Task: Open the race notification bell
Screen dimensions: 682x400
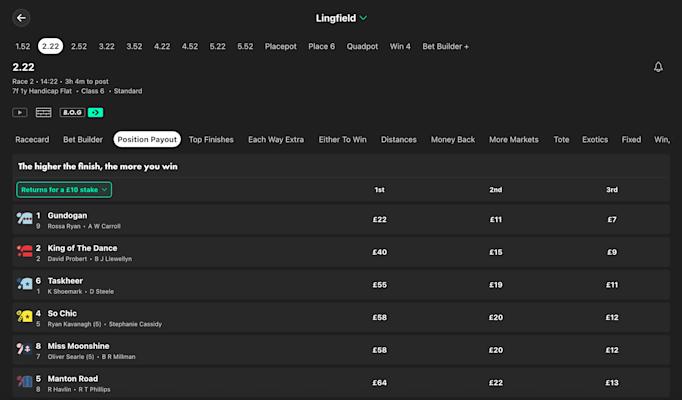Action: (658, 67)
